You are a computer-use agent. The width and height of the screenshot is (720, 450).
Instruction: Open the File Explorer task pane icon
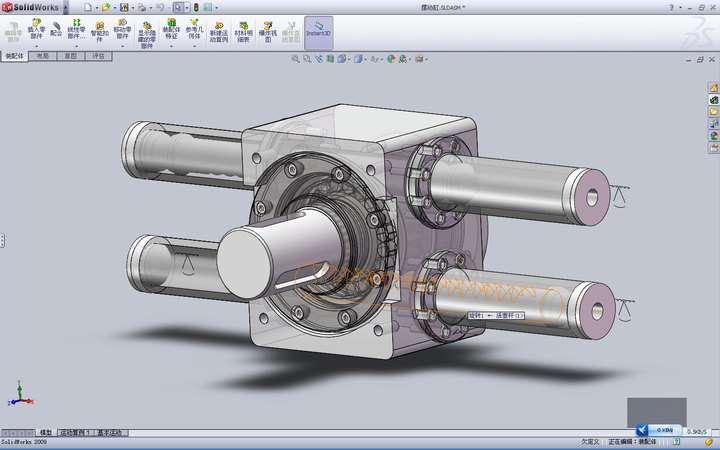[x=714, y=112]
